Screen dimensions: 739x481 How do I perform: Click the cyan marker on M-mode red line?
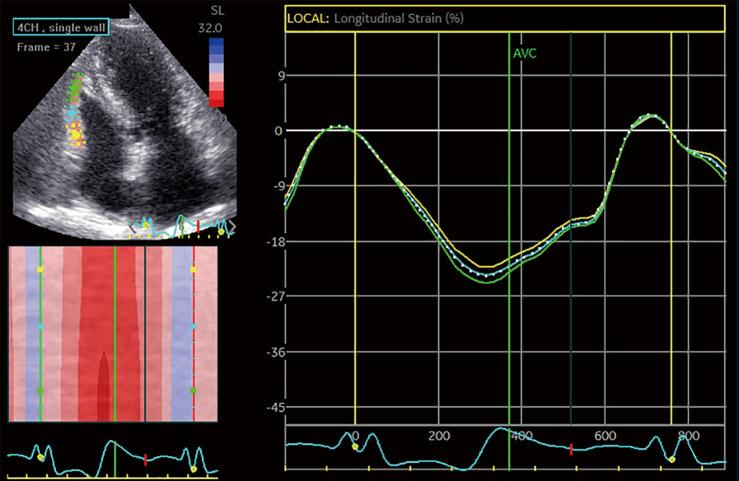click(x=193, y=326)
